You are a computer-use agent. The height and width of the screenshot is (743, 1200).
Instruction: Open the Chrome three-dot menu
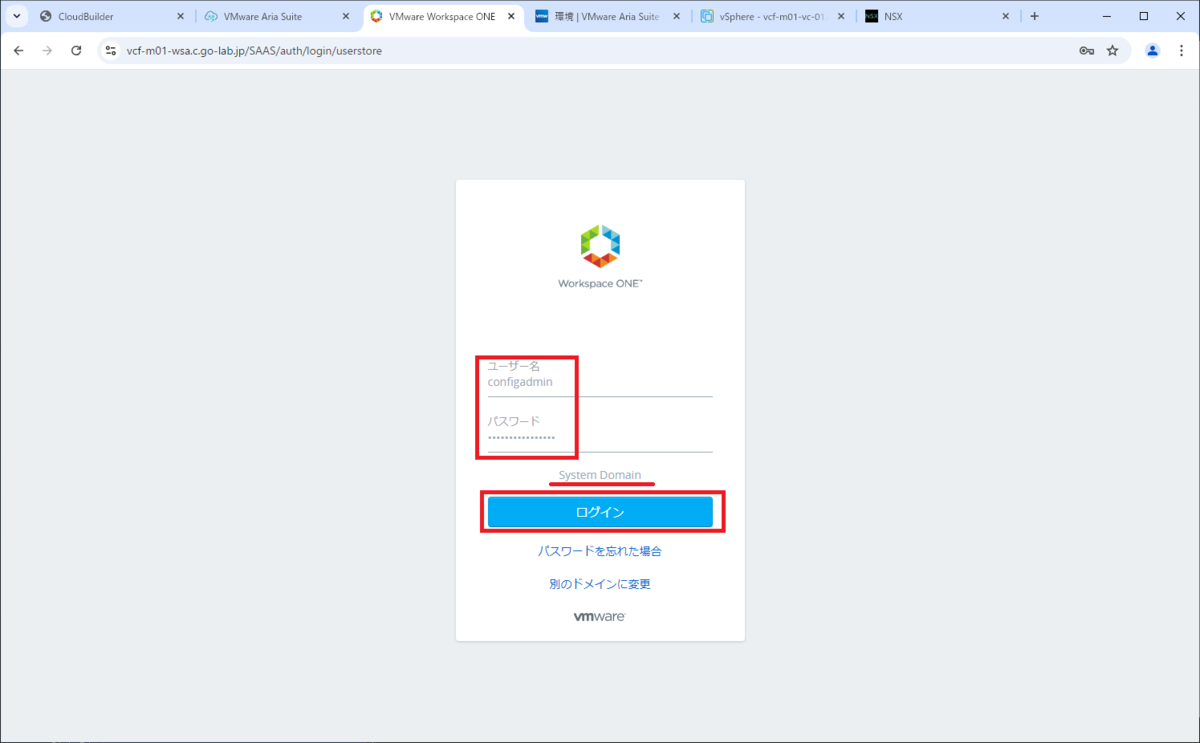[1182, 50]
